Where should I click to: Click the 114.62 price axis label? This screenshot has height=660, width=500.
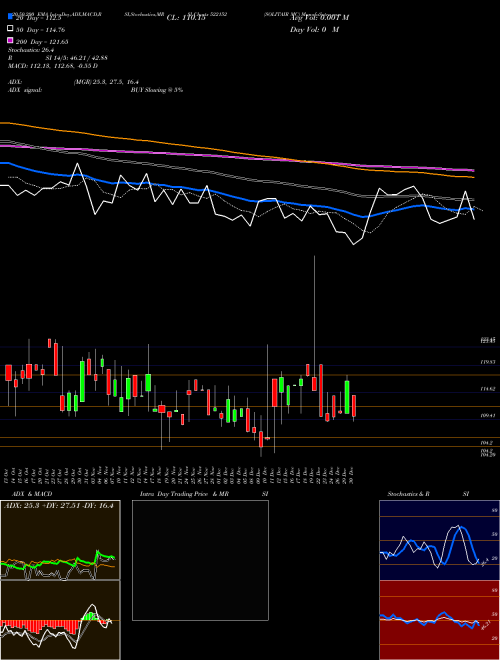(488, 389)
